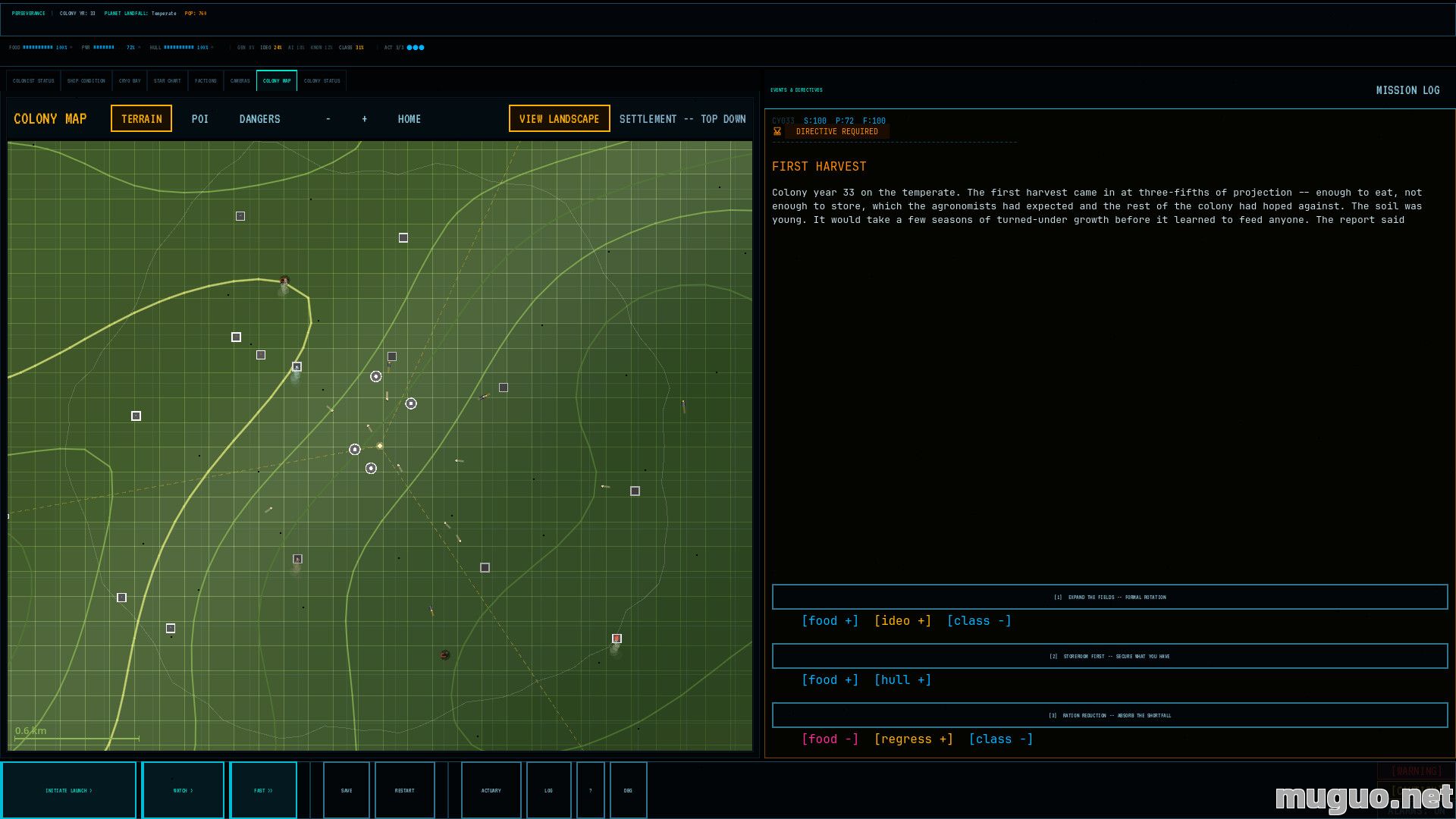Click the "POP: 769" readout
The image size is (1456, 819).
196,13
